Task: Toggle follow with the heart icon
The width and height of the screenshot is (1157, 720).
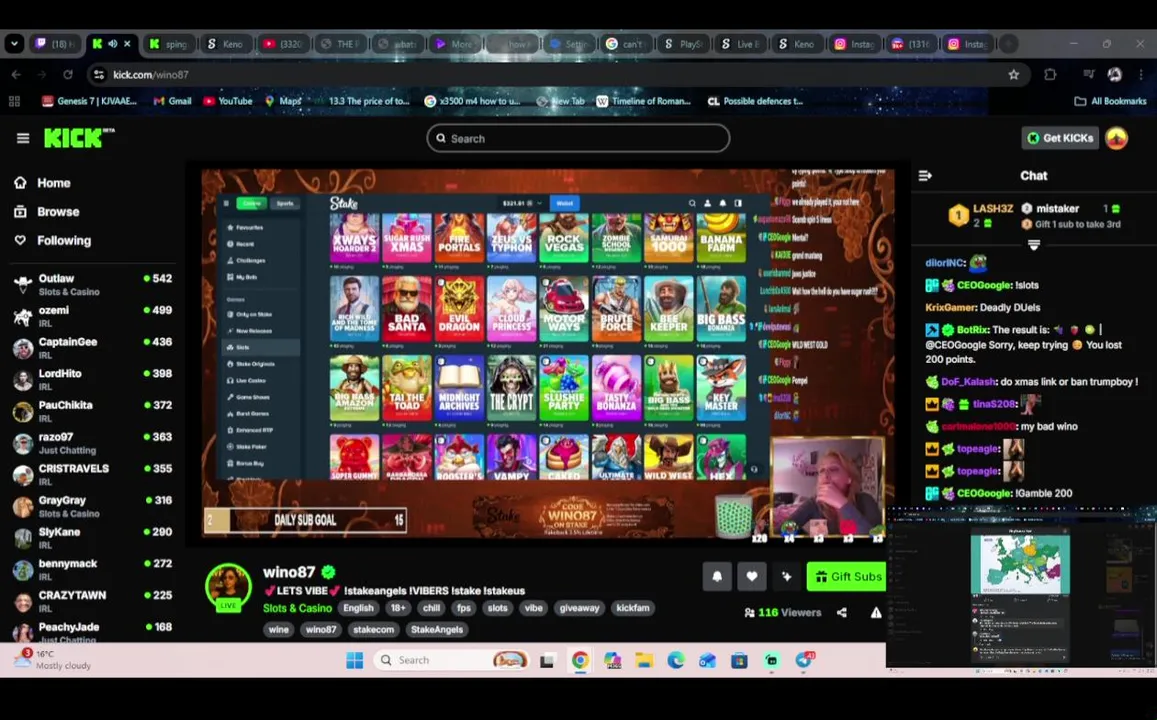Action: 751,576
